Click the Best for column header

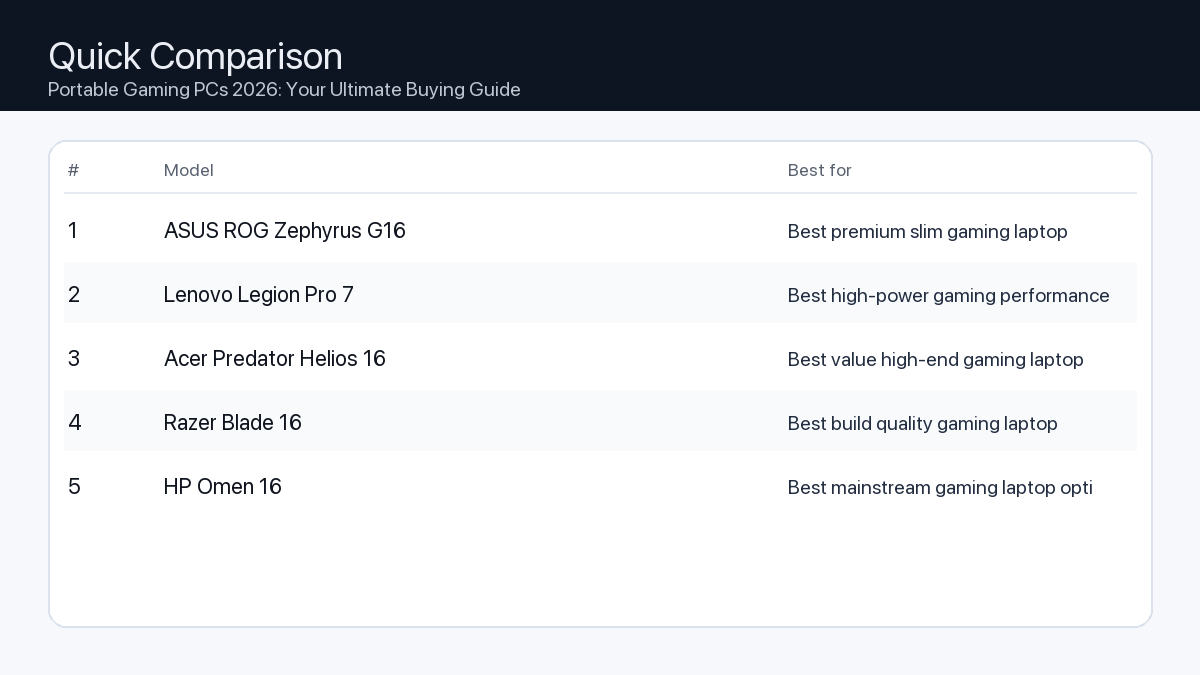(x=819, y=170)
